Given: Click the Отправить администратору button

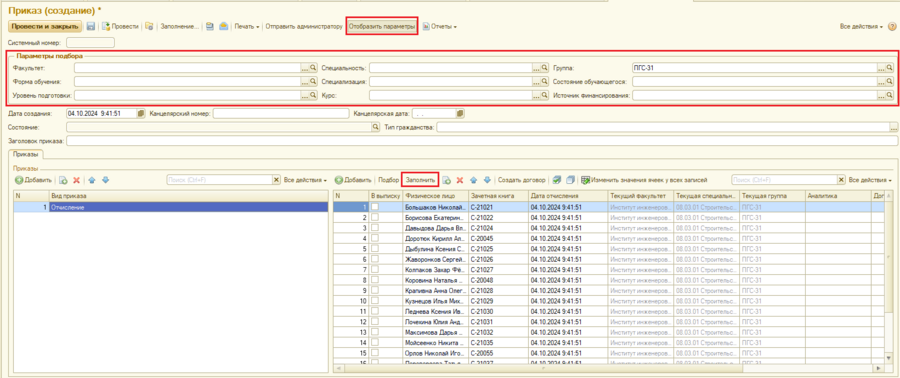Looking at the screenshot, I should [304, 26].
